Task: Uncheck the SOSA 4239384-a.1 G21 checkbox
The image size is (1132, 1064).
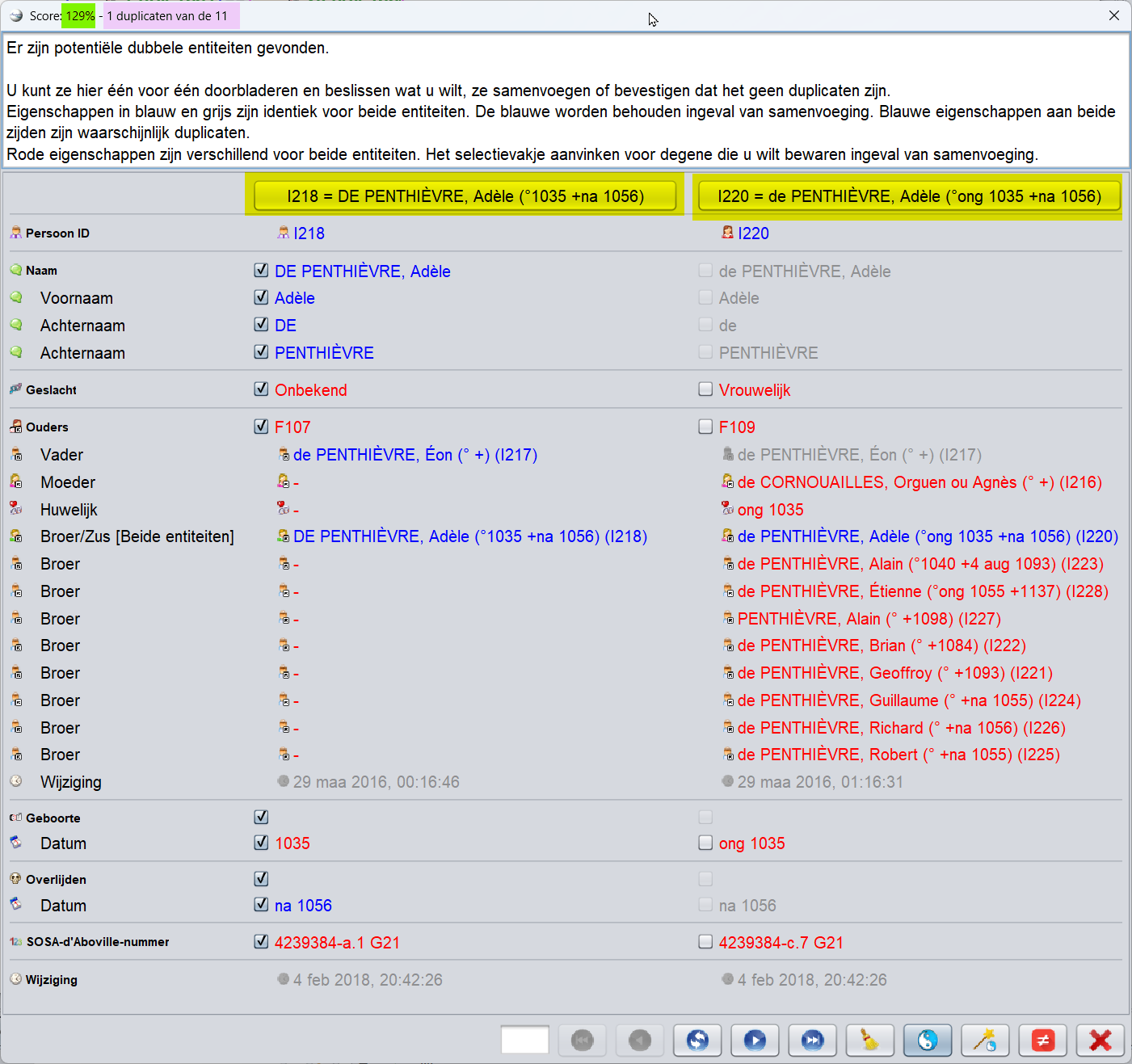Action: [x=261, y=941]
